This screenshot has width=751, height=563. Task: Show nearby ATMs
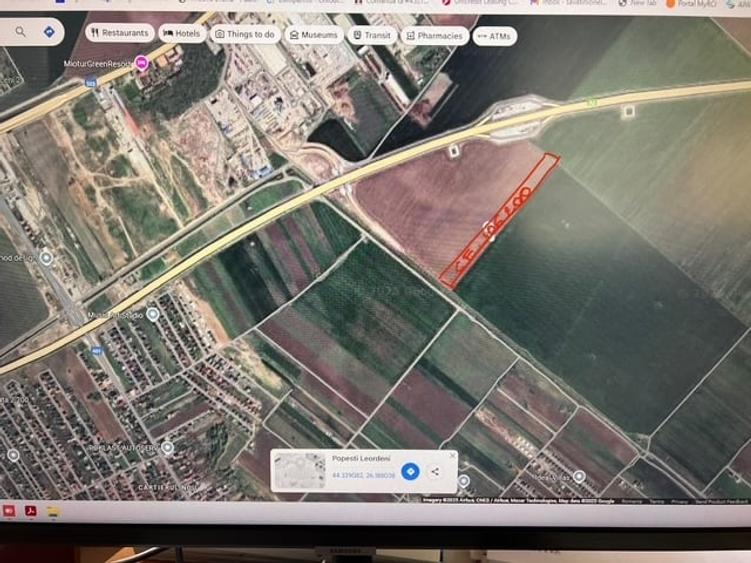pyautogui.click(x=494, y=36)
